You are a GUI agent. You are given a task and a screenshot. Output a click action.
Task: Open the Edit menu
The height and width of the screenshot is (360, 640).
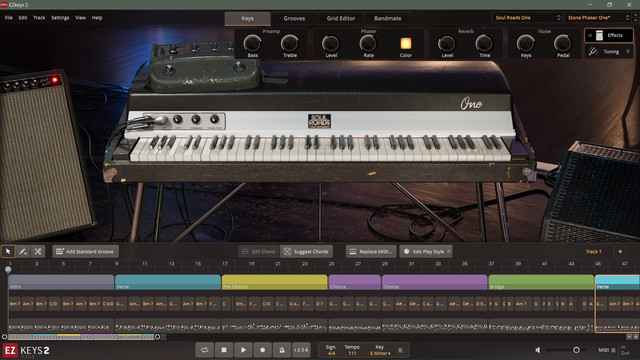(x=23, y=18)
